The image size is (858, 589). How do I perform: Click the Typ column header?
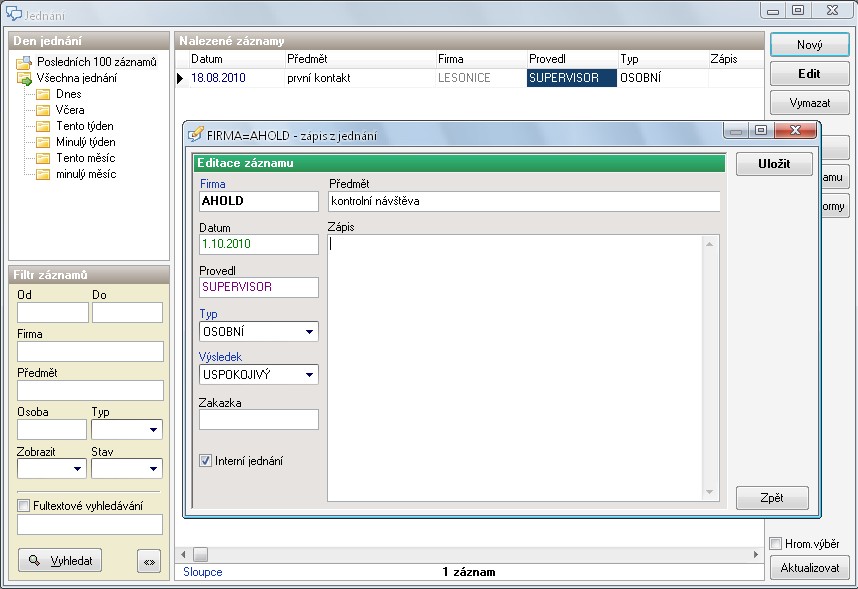(662, 59)
